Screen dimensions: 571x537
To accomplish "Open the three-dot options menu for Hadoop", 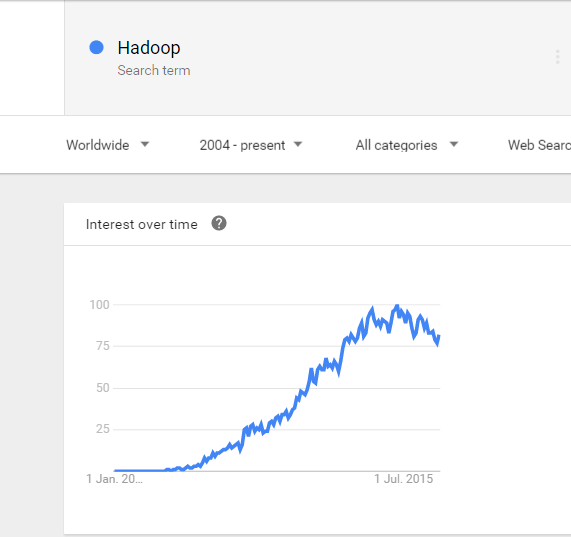I will coord(557,57).
